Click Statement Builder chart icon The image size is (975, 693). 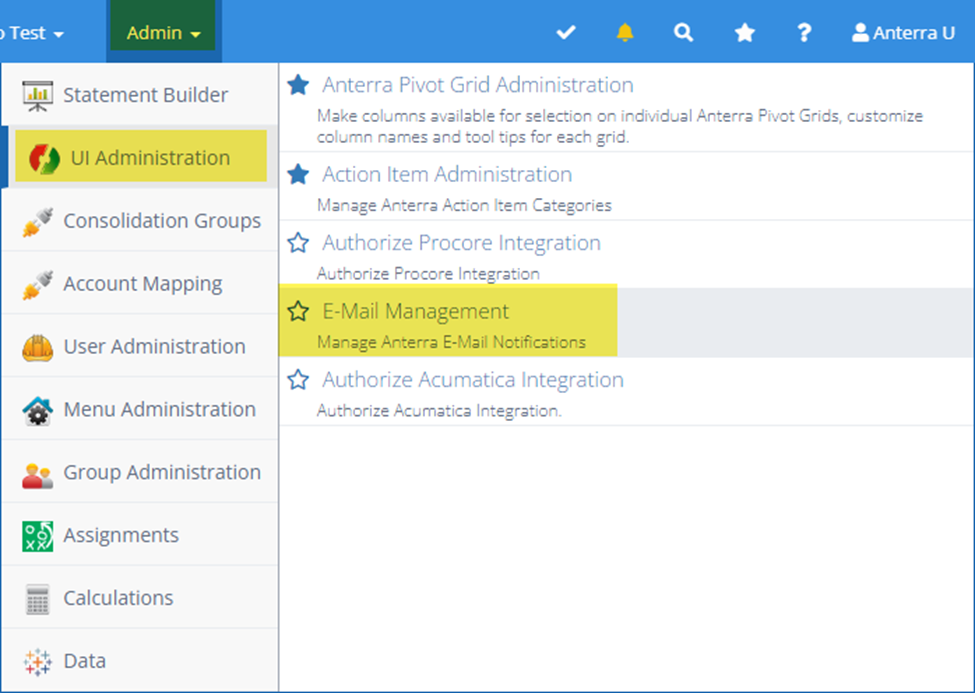pos(38,96)
